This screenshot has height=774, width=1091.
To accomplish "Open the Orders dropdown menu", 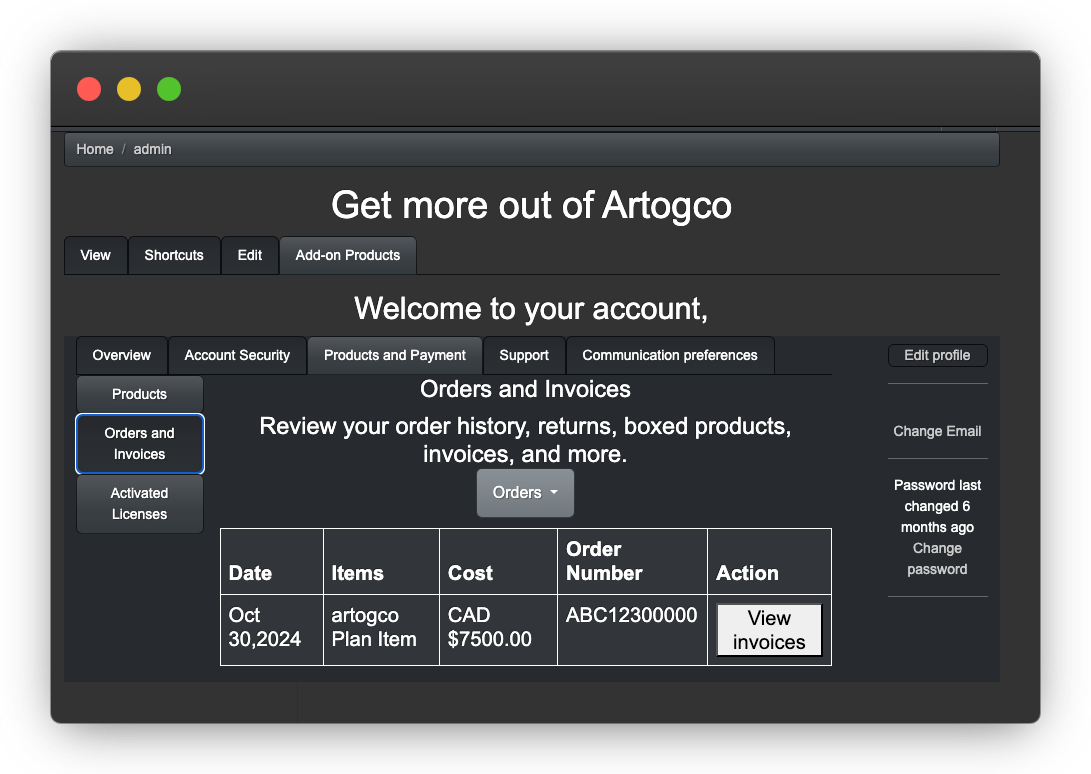I will [x=525, y=493].
